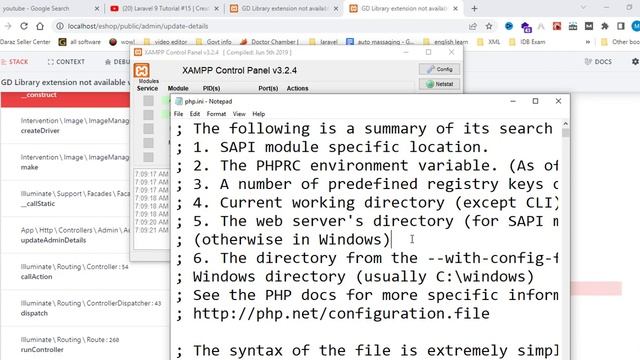The image size is (640, 360).
Task: Open the blue circular extension icon
Action: pyautogui.click(x=509, y=26)
